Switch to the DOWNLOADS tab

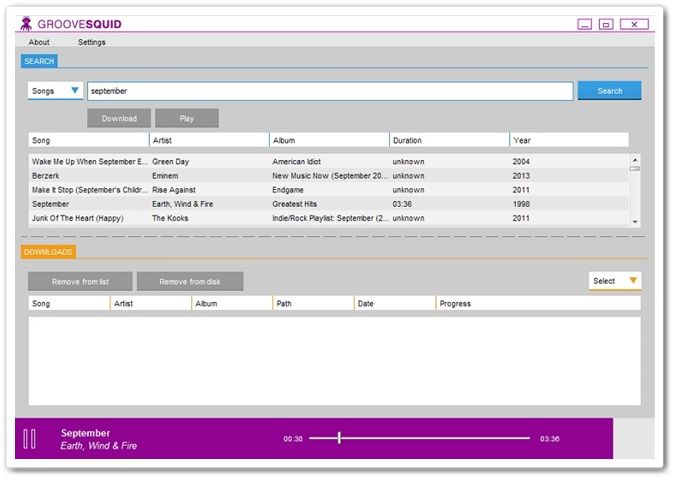[x=48, y=252]
